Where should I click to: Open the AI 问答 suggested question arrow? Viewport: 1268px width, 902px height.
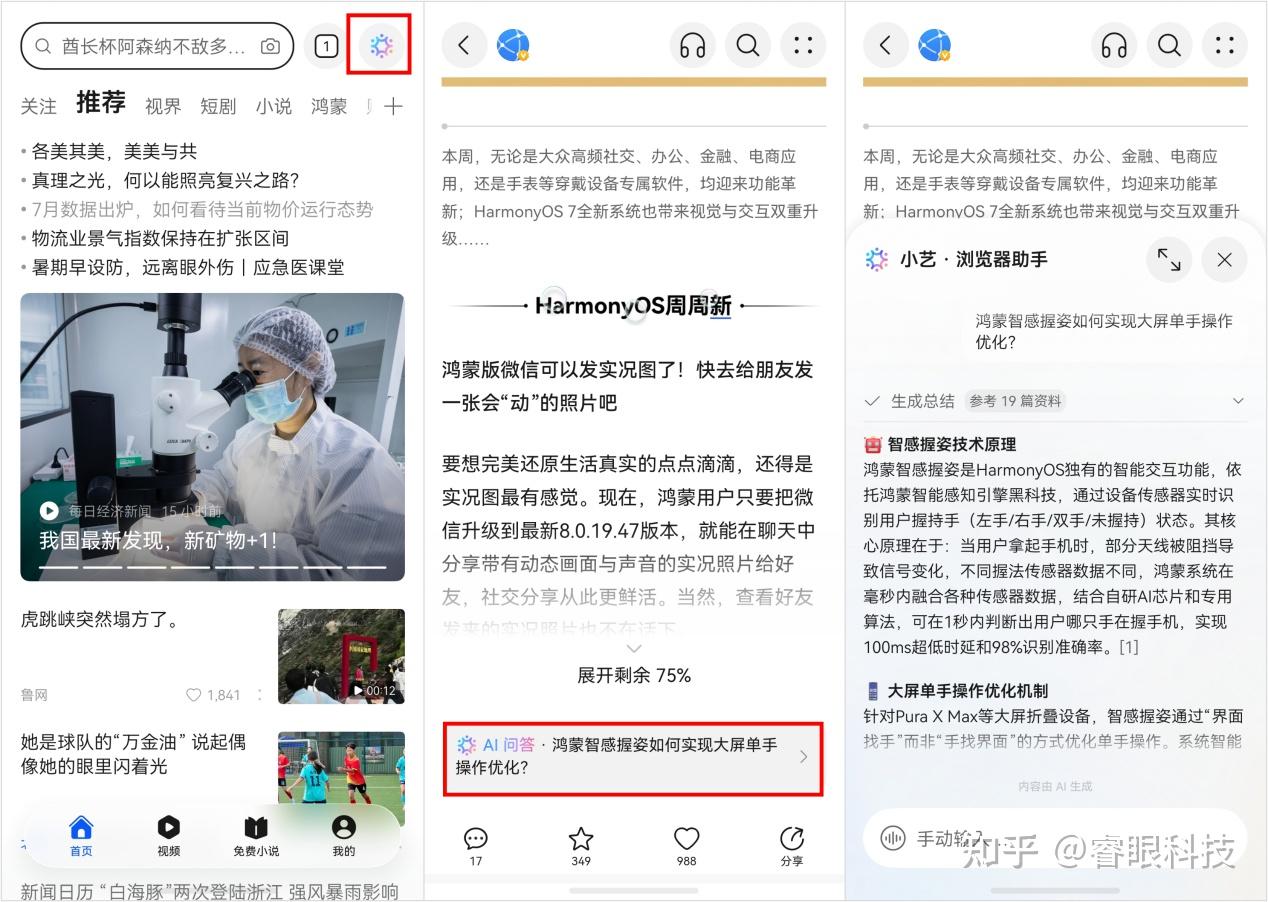tap(804, 757)
